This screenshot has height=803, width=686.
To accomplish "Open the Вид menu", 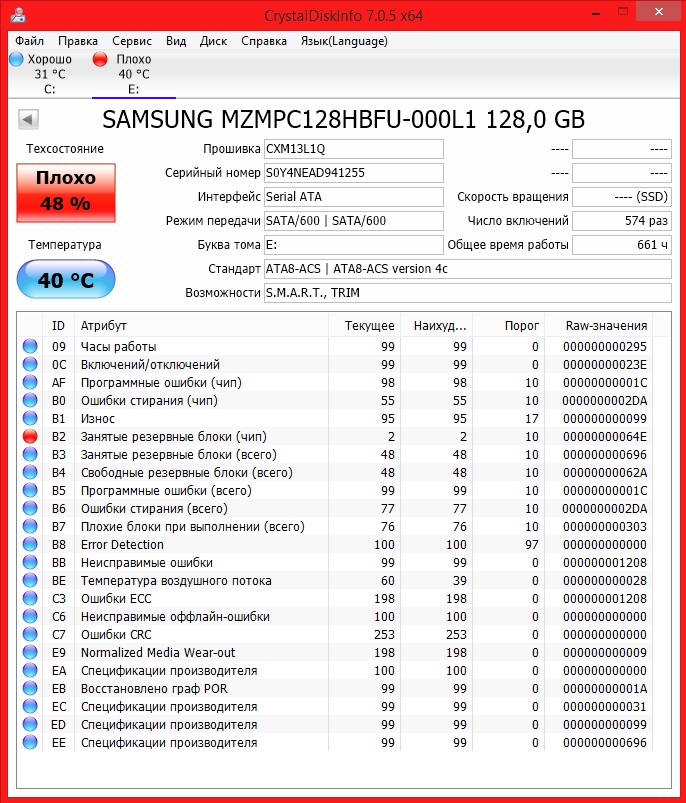I will [176, 41].
